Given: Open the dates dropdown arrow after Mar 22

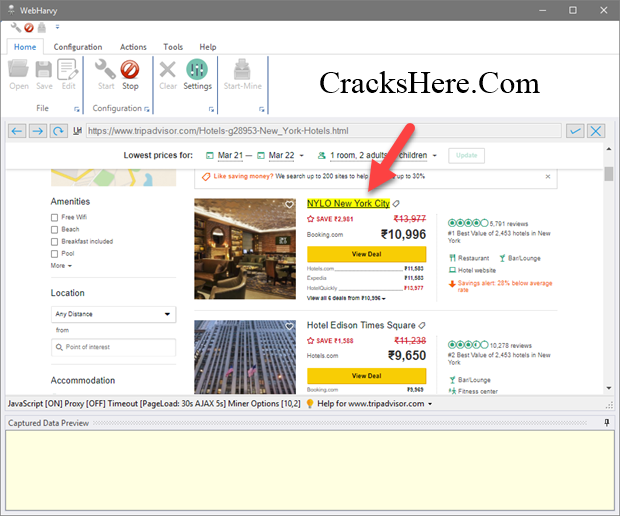Looking at the screenshot, I should 302,156.
